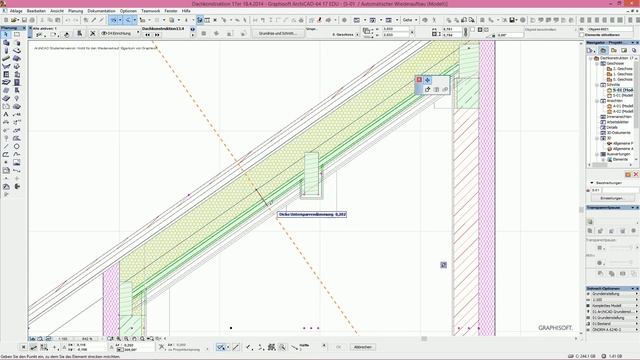Open a file with the folder icon
The height and width of the screenshot is (360, 640).
click(15, 20)
